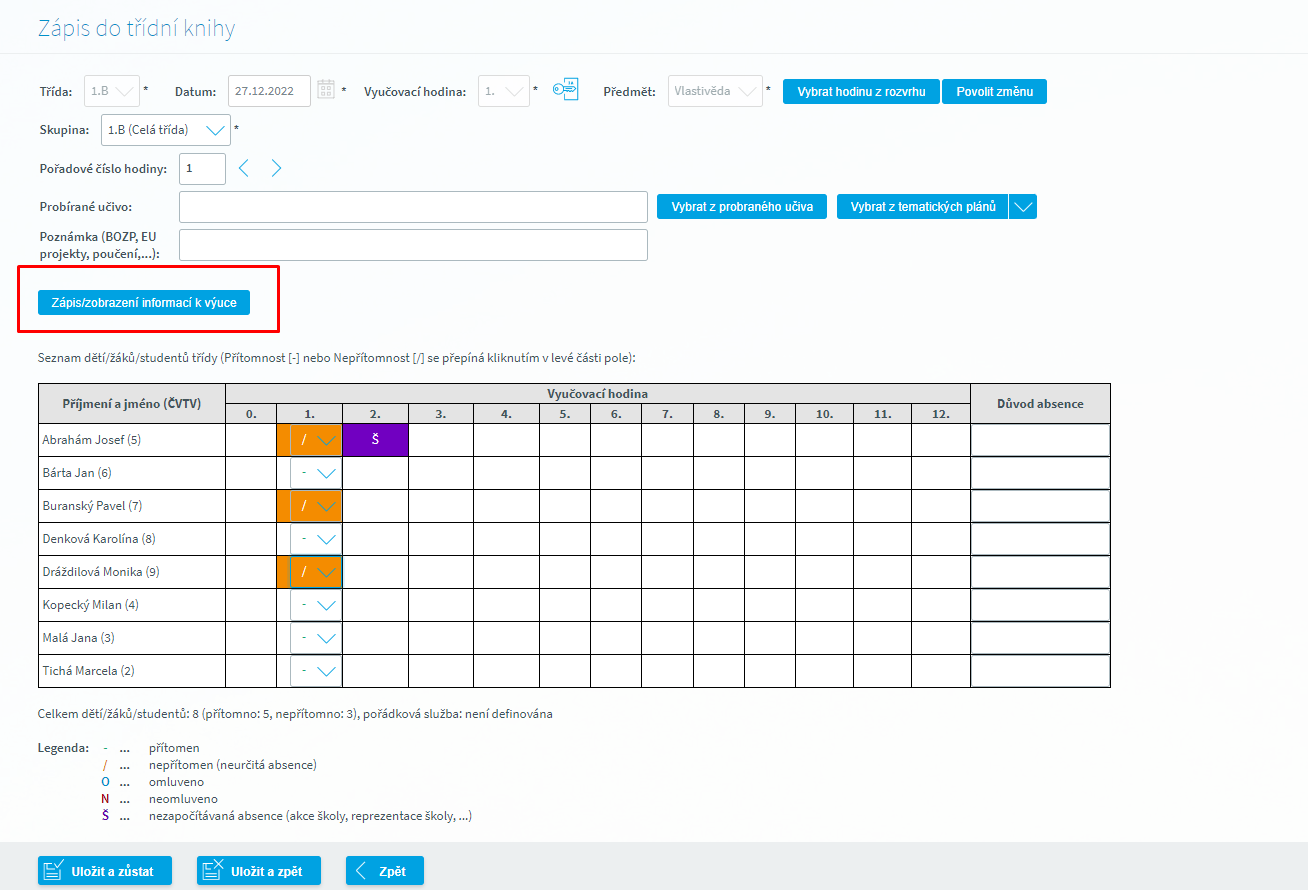Open Zápis/zobrazení informací k výuce
Viewport: 1308px width, 890px height.
tap(144, 302)
